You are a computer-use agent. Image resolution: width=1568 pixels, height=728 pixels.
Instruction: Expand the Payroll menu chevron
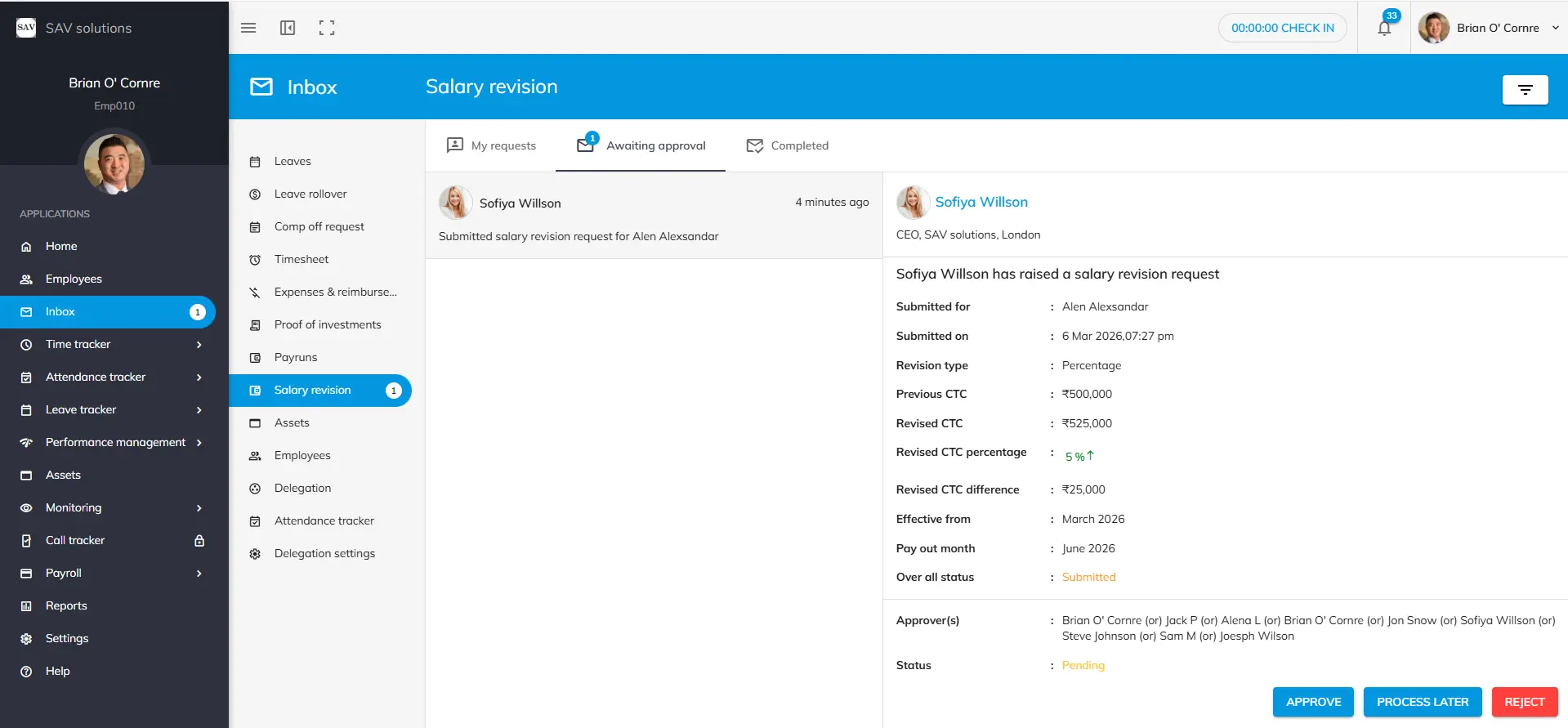coord(199,574)
